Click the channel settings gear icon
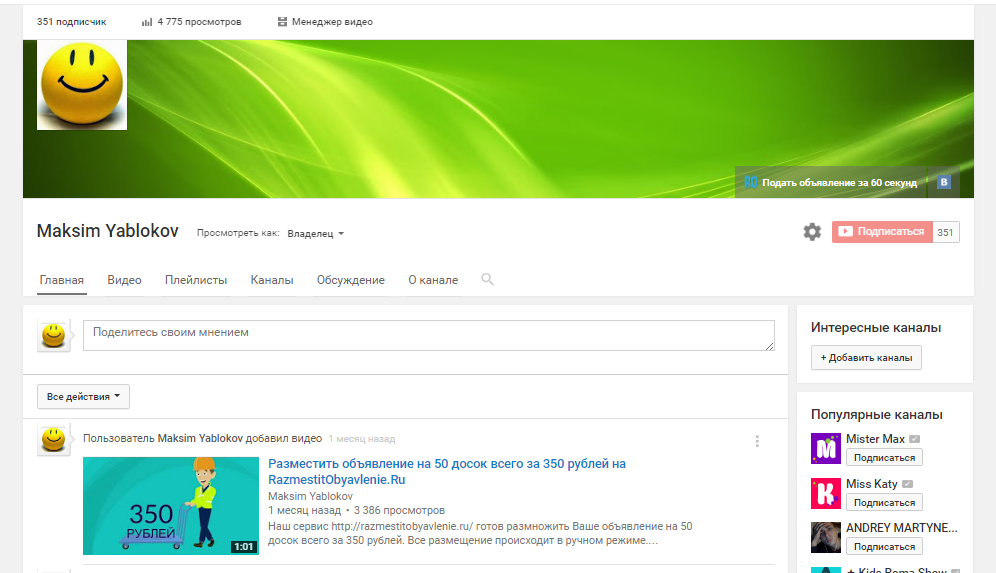The width and height of the screenshot is (996, 573). [x=812, y=232]
